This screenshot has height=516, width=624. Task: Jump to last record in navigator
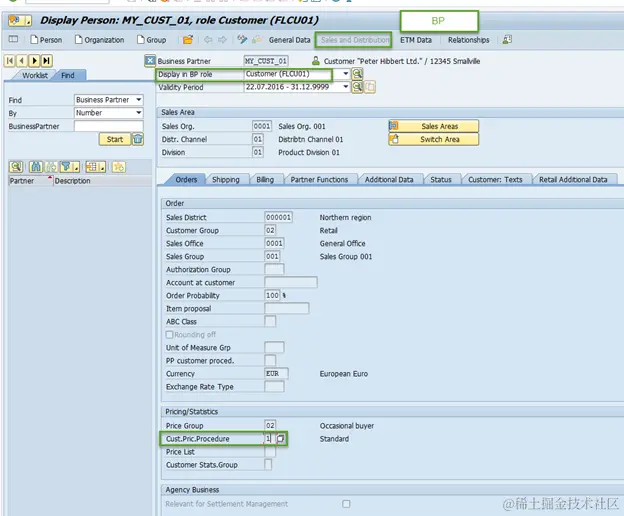(x=47, y=60)
